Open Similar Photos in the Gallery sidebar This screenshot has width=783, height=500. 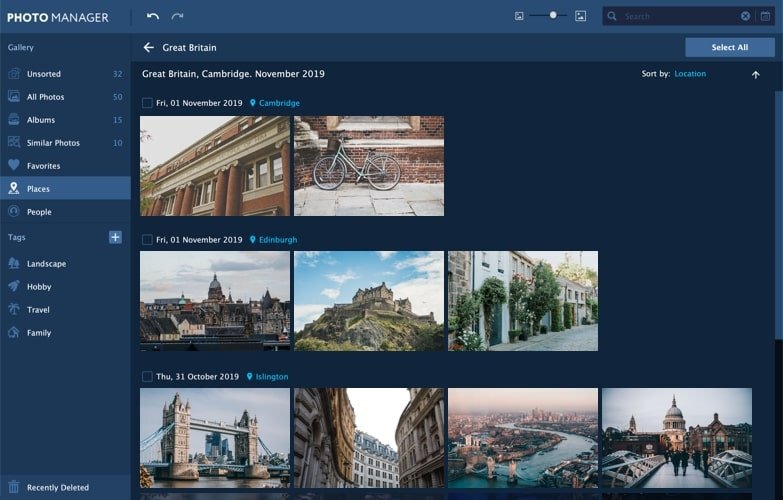(53, 143)
